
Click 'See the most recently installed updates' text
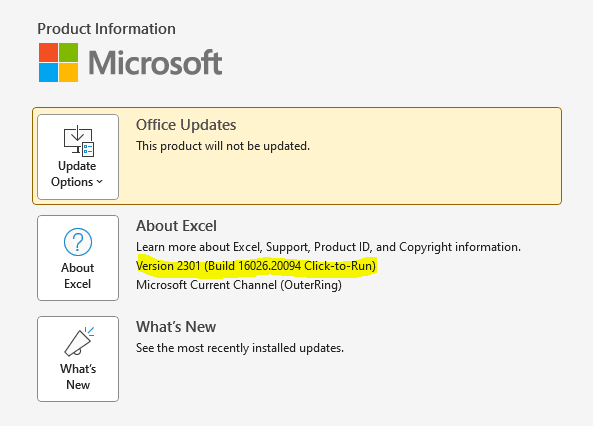pos(240,348)
